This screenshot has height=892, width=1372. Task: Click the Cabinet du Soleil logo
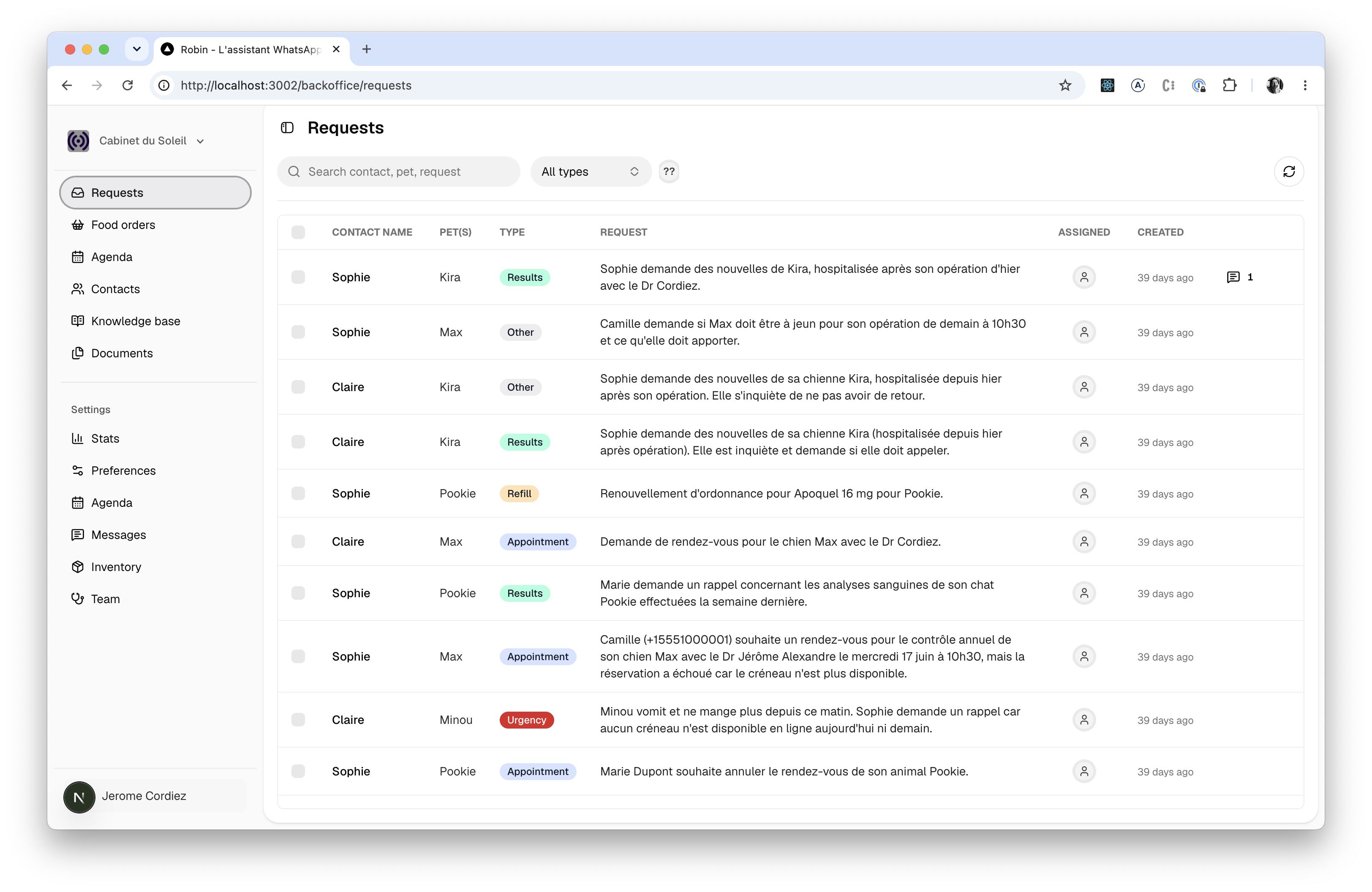[78, 141]
